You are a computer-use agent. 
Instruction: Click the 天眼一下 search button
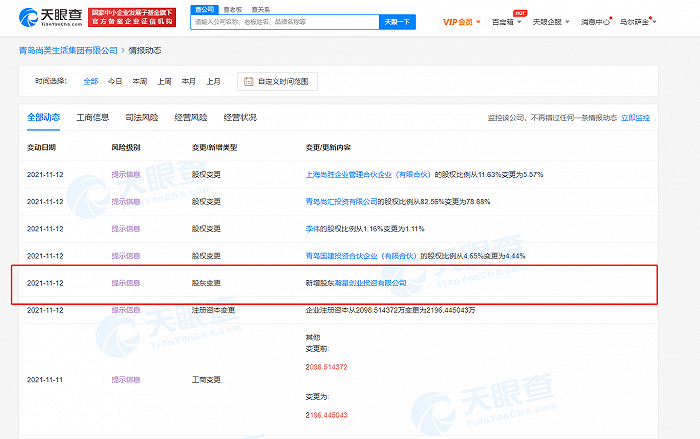(398, 21)
